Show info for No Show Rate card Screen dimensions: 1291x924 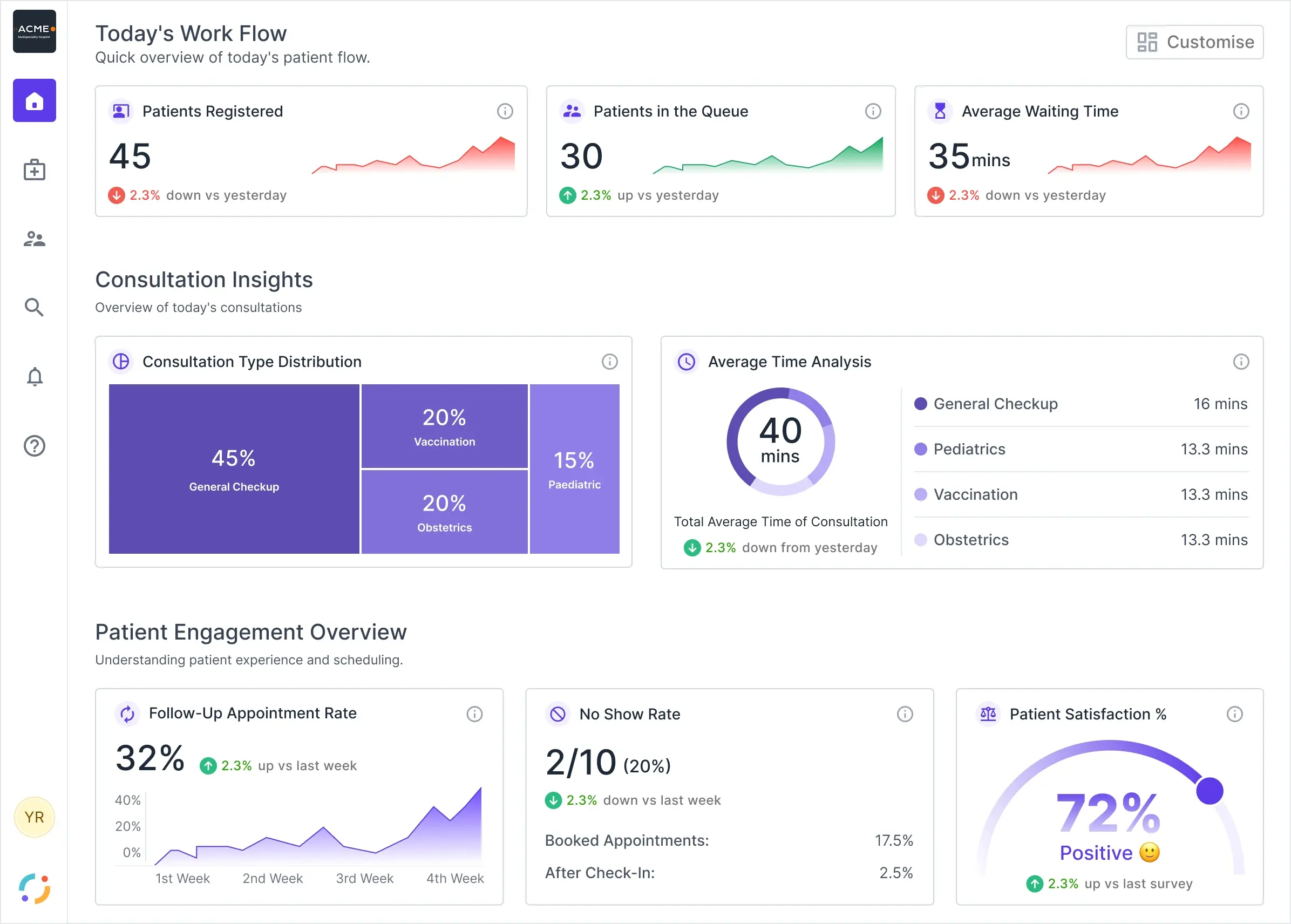(905, 714)
